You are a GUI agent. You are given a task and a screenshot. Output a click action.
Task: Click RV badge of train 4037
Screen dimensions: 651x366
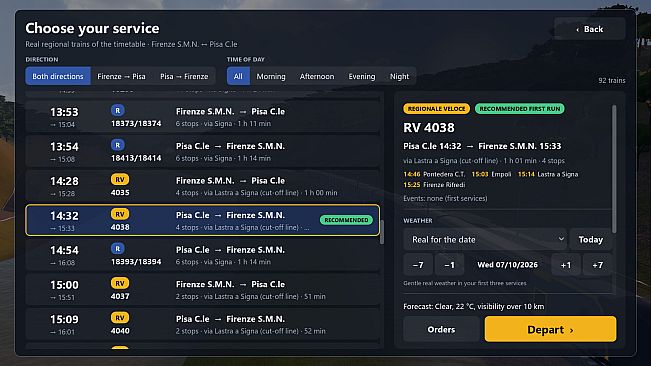coord(120,283)
